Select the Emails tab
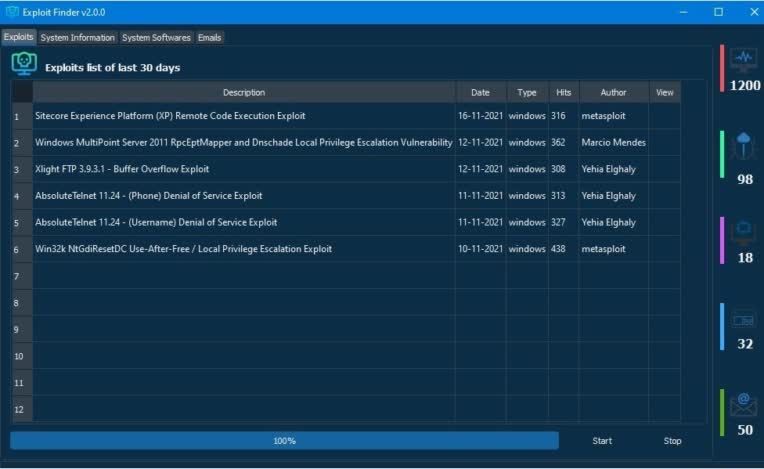The height and width of the screenshot is (469, 764). pos(210,38)
